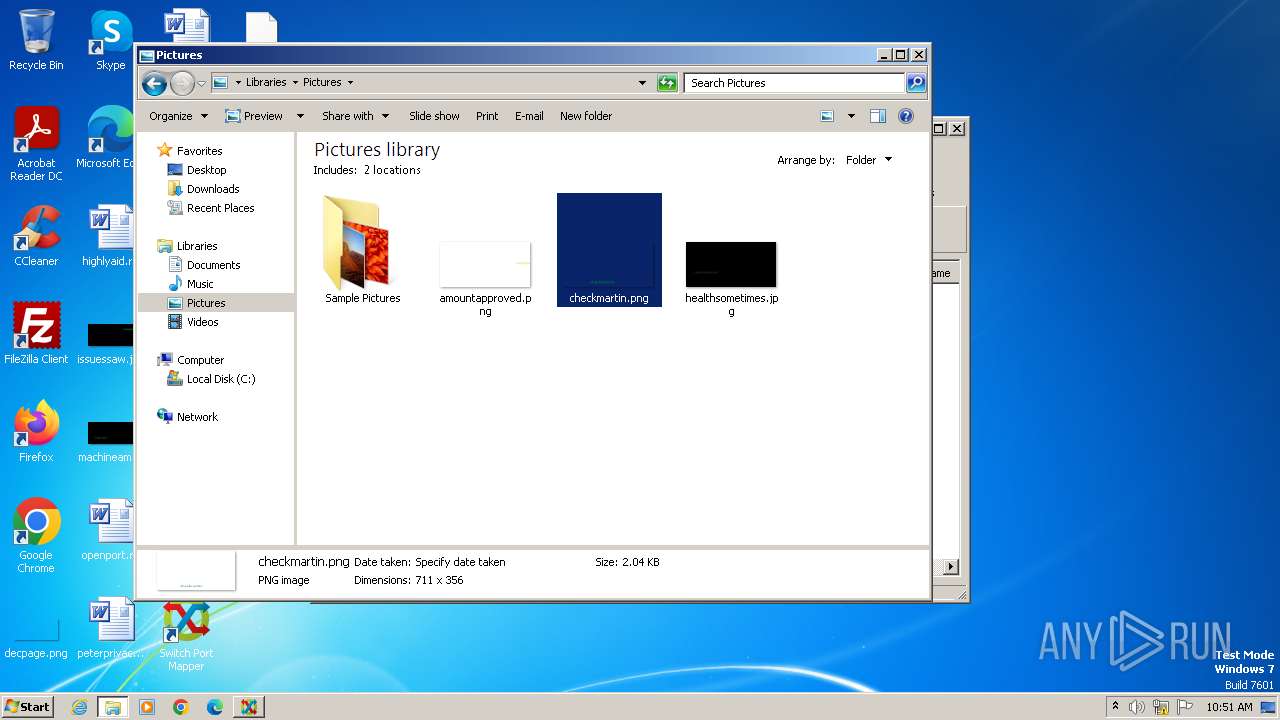
Task: Click background window's scroll right arrow
Action: pos(951,567)
